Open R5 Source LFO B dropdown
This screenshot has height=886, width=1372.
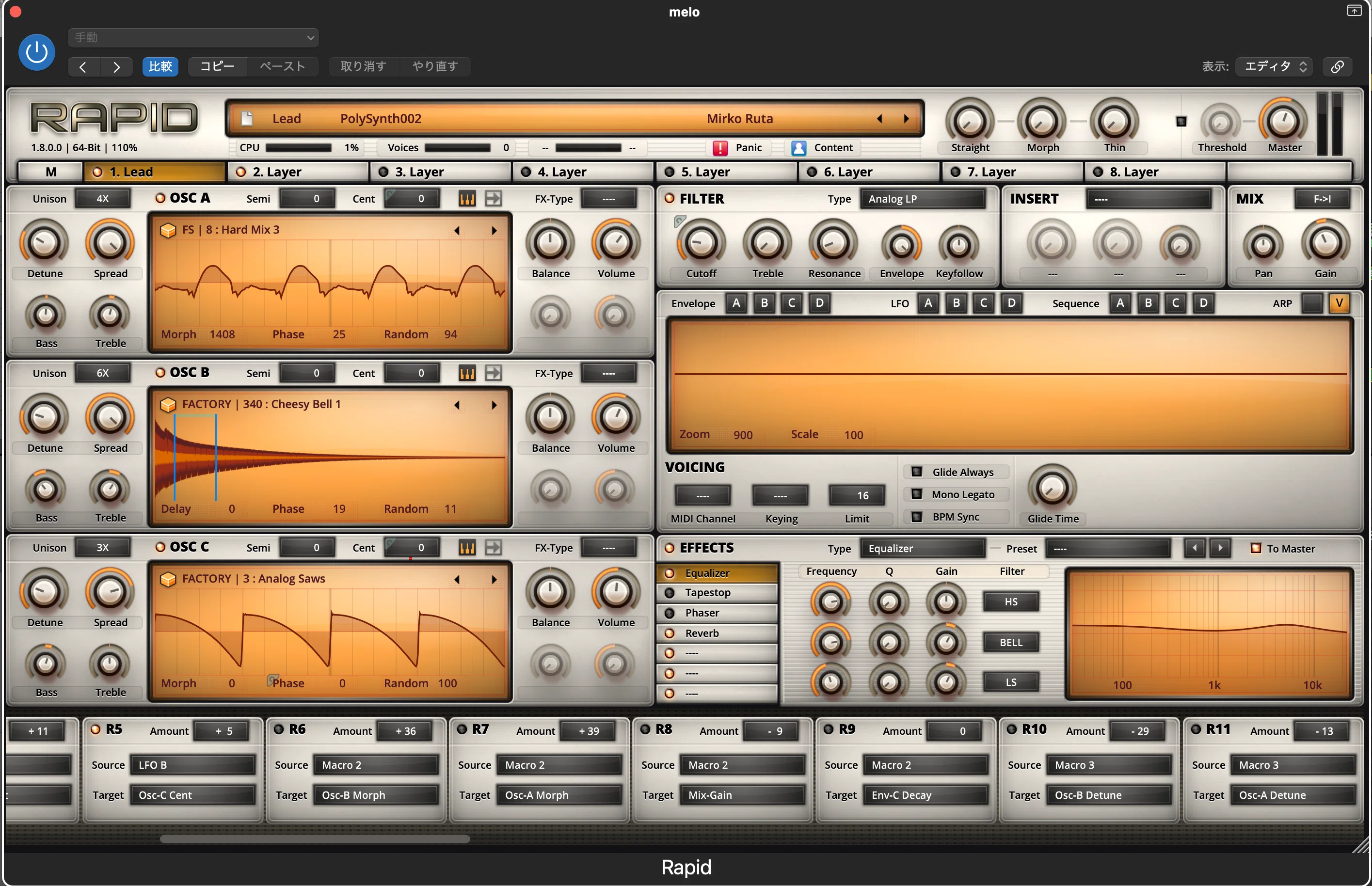193,765
